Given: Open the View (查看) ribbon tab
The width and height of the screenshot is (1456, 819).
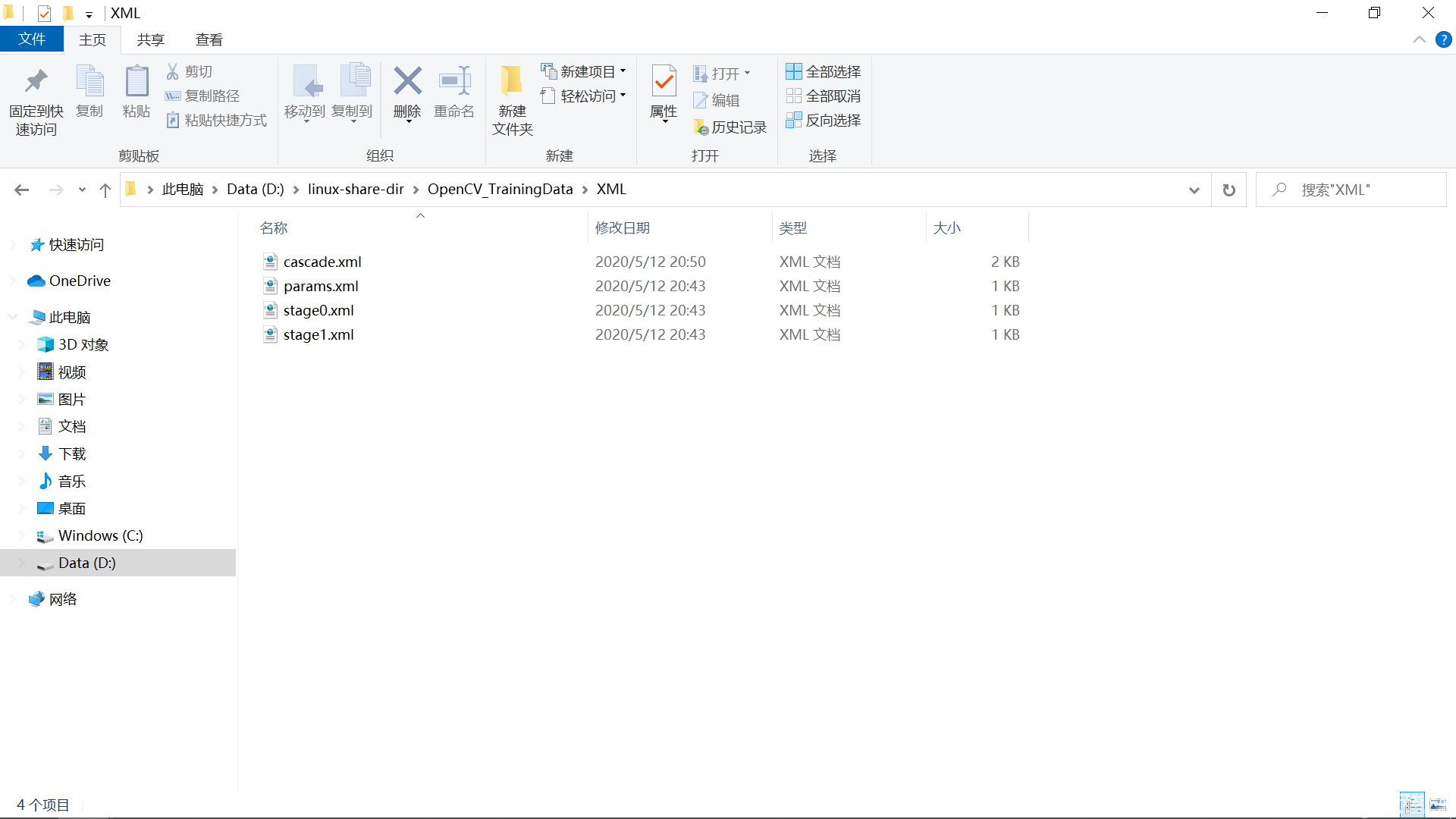Looking at the screenshot, I should [x=209, y=40].
